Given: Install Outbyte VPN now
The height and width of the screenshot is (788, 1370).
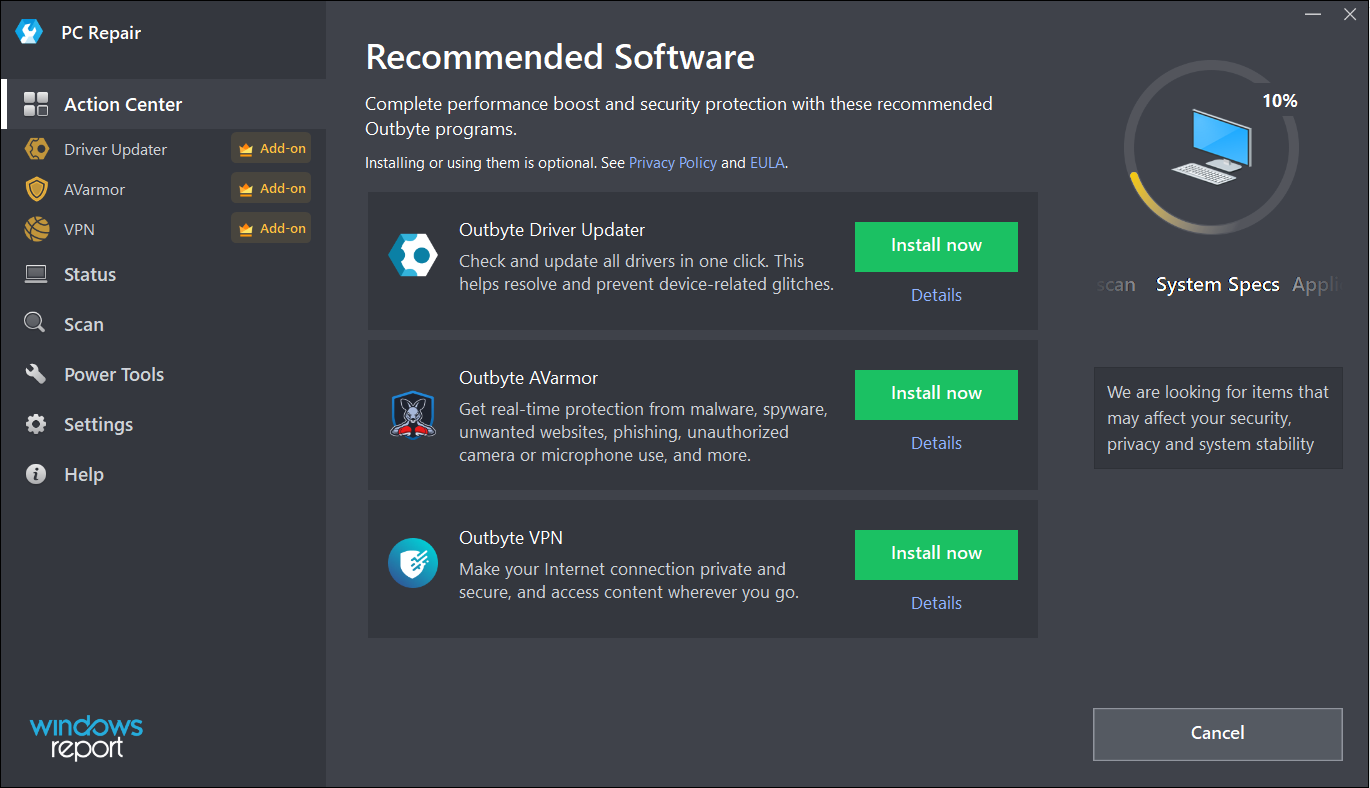Looking at the screenshot, I should pos(936,554).
